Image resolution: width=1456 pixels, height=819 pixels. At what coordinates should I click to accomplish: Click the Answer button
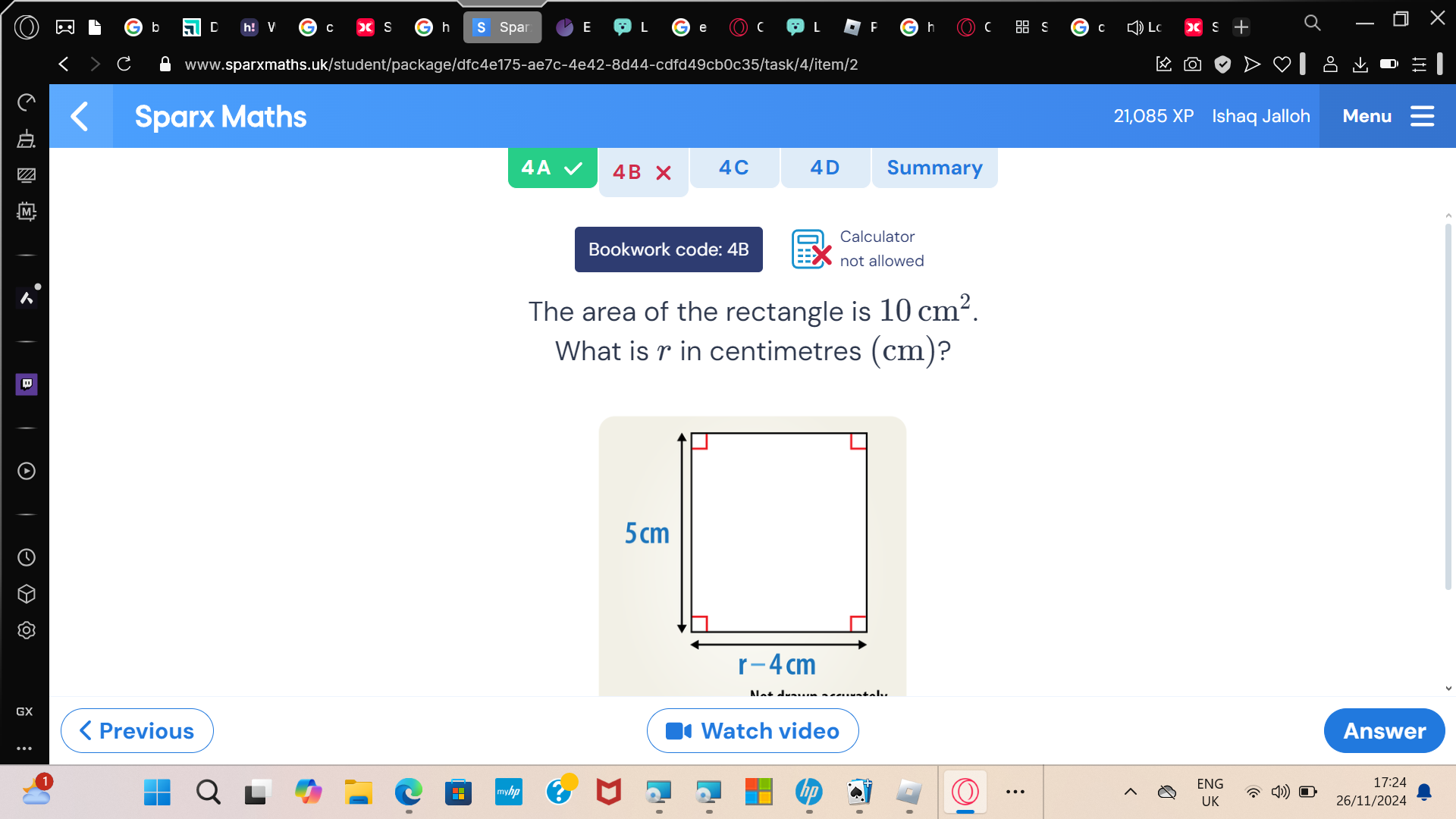click(1384, 730)
